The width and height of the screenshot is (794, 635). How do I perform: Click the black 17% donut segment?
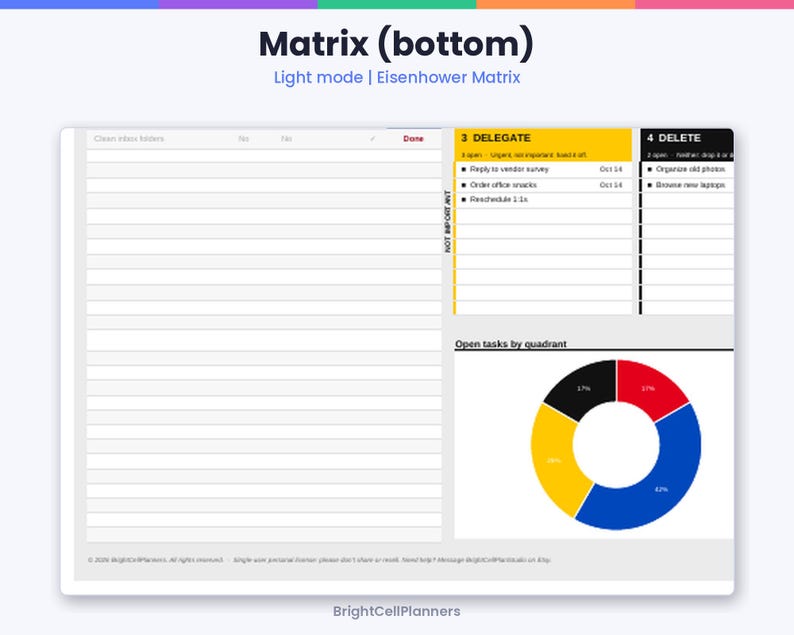click(582, 387)
